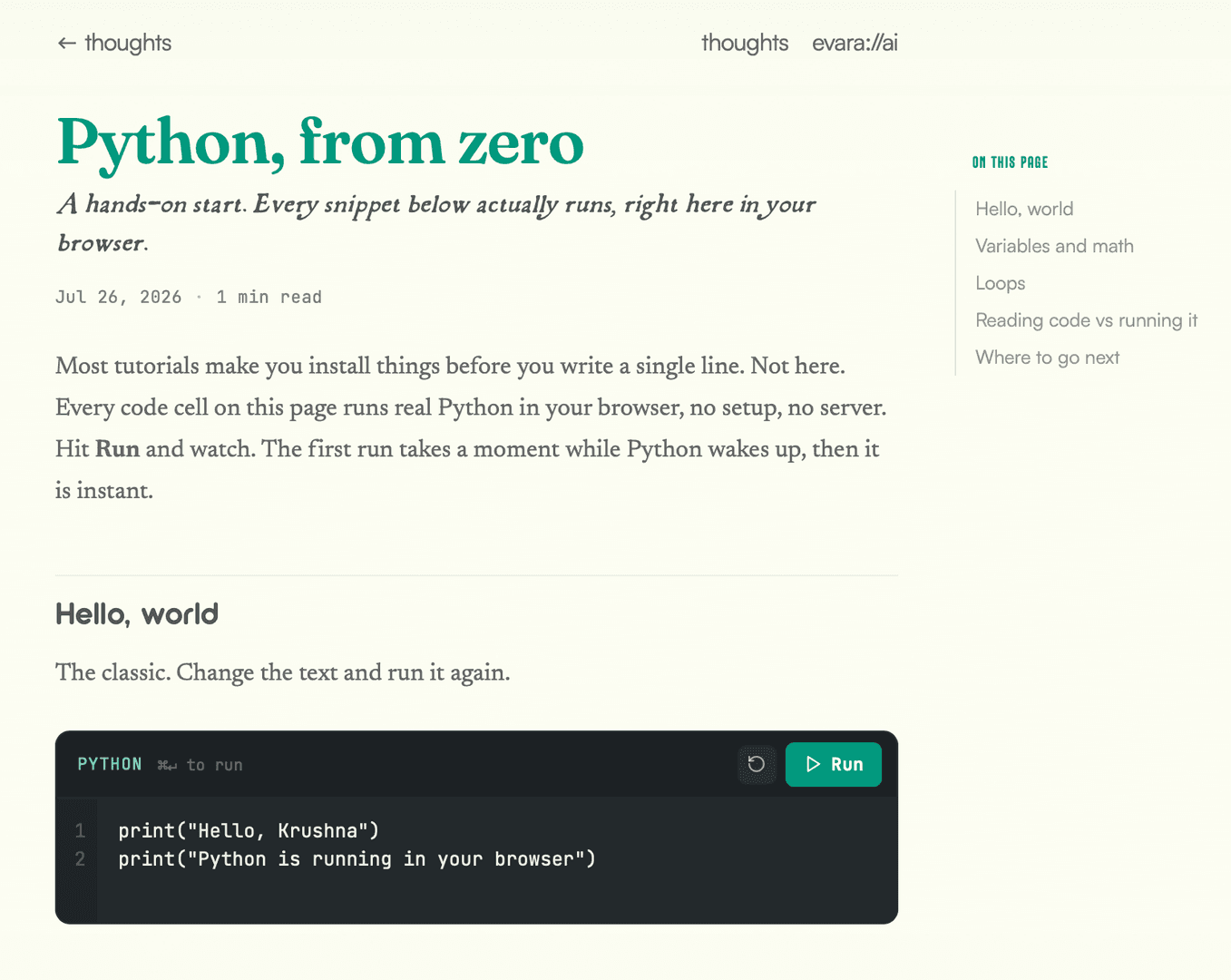The height and width of the screenshot is (980, 1231).
Task: Jump to Hello, world in page contents
Action: tap(1024, 209)
